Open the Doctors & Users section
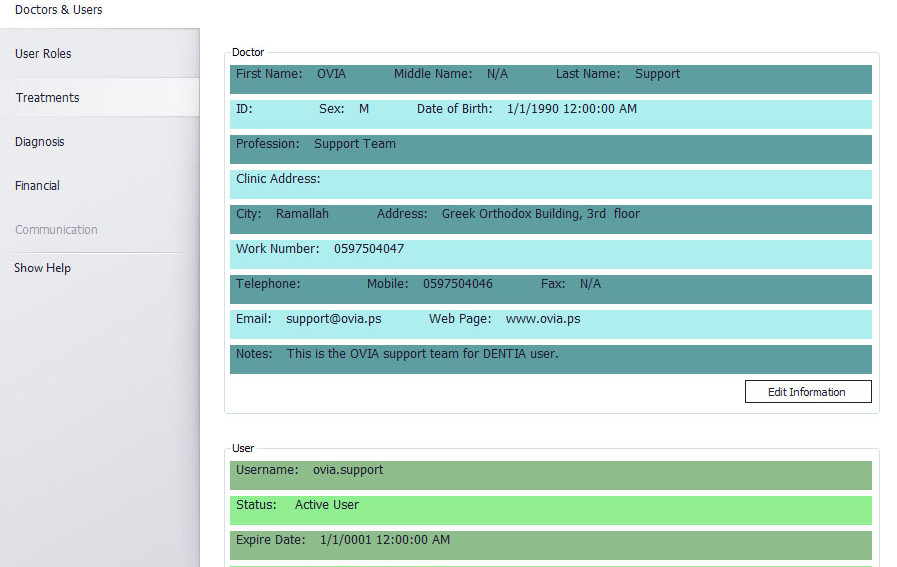Viewport: 897px width, 567px height. point(59,10)
